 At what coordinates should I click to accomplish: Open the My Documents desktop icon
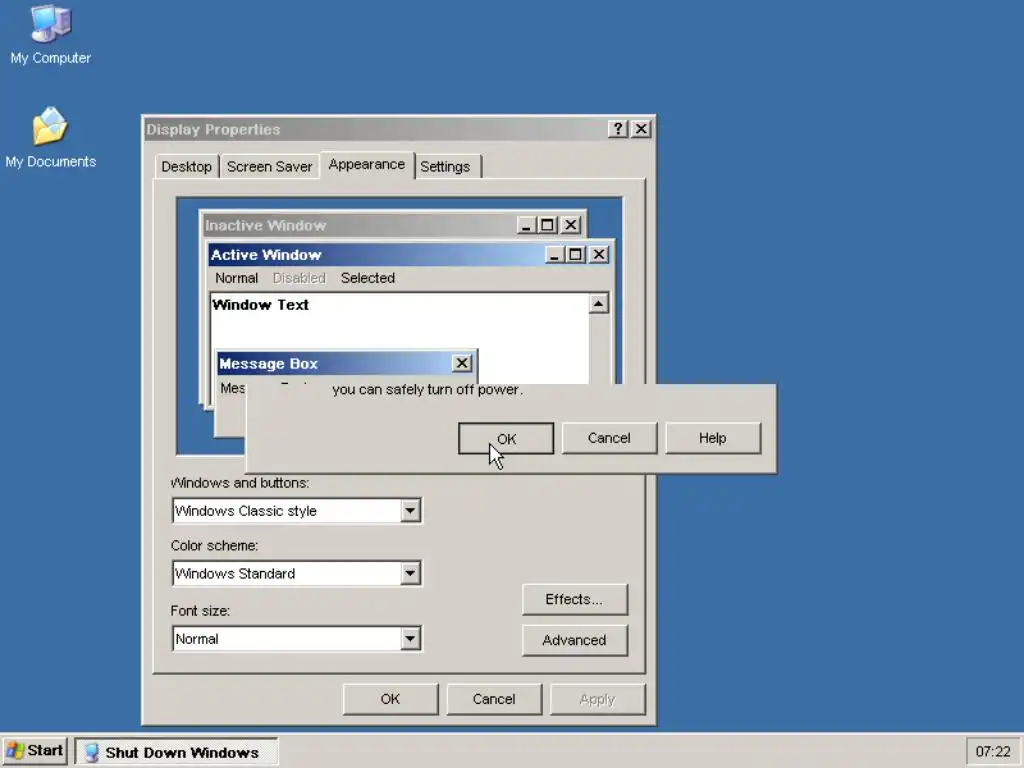coord(50,138)
